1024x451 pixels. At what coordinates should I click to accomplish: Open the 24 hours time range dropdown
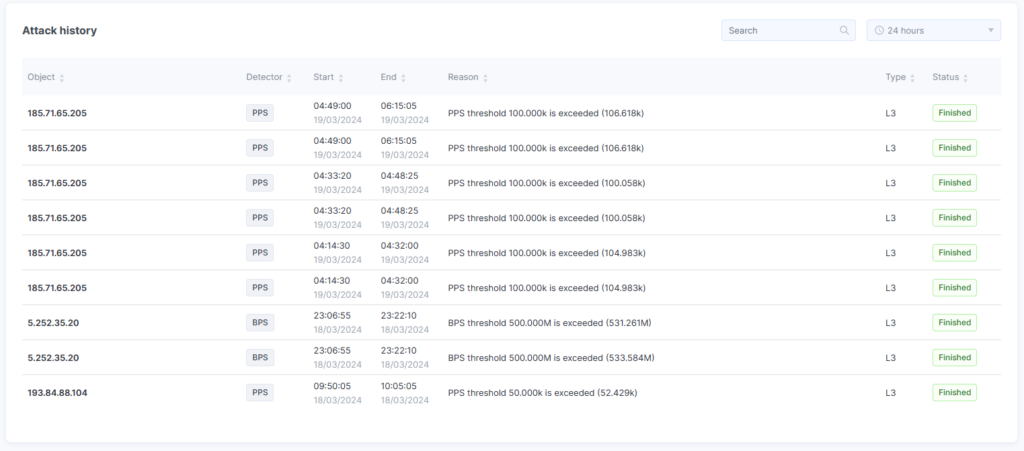point(933,30)
